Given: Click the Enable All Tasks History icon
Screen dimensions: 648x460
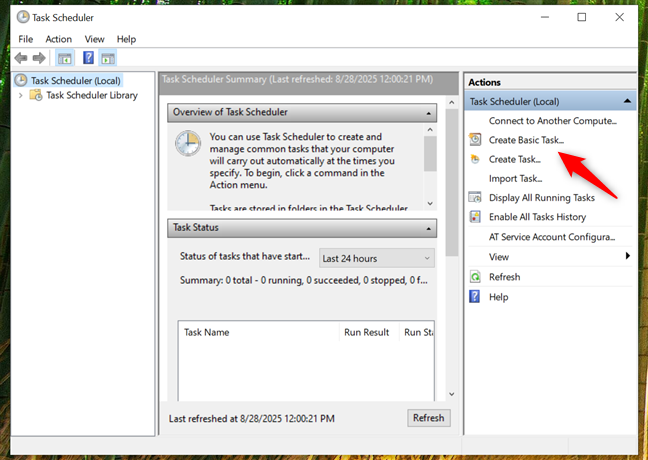Looking at the screenshot, I should [x=475, y=217].
